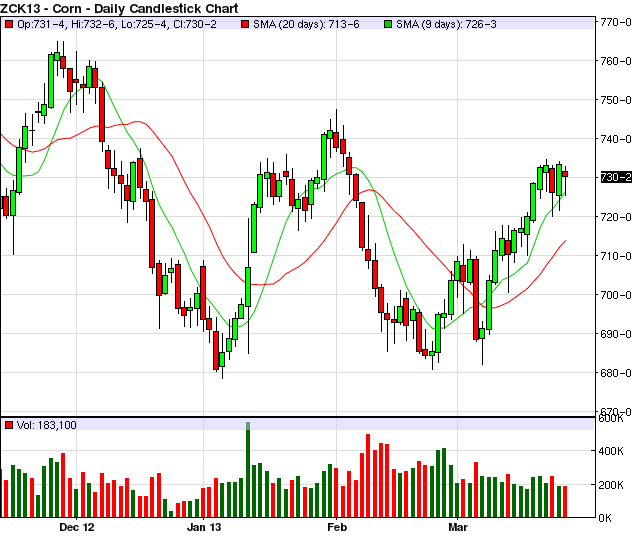Screen dimensions: 640x536
Task: Click the chart title 'ZCK13 - Corn - Daily Candlestick Chart'
Action: 119,8
